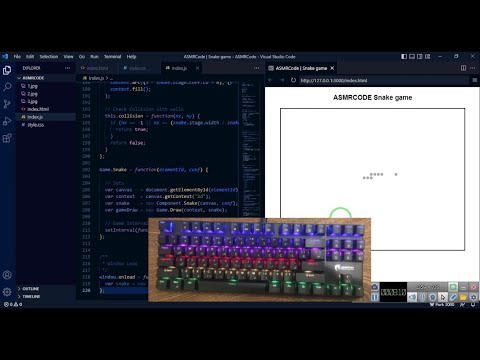Open the preview browser hamburger menu
Viewport: 480px width, 360px height.
[475, 80]
